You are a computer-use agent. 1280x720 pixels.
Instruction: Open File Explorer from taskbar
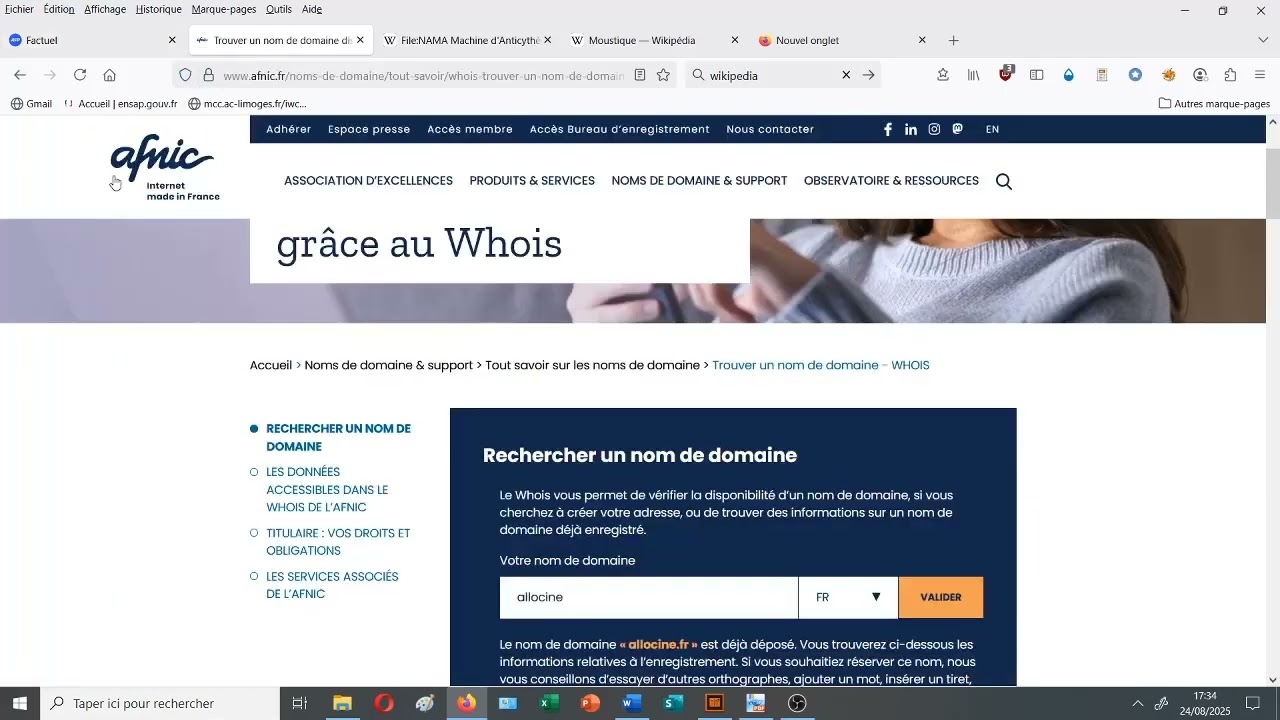click(x=342, y=704)
